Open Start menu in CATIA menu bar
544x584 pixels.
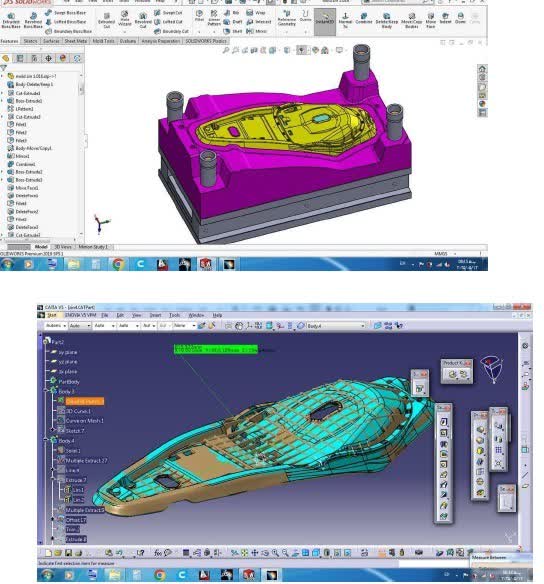pos(52,315)
